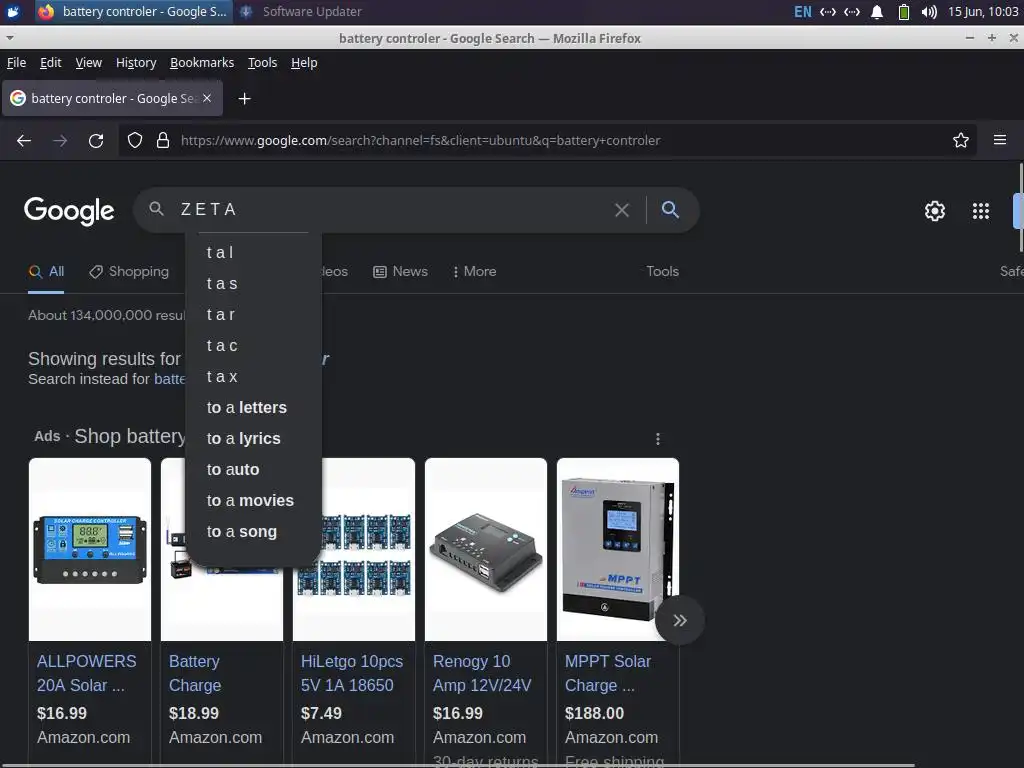
Task: Switch to the Shopping results tab
Action: (x=129, y=272)
